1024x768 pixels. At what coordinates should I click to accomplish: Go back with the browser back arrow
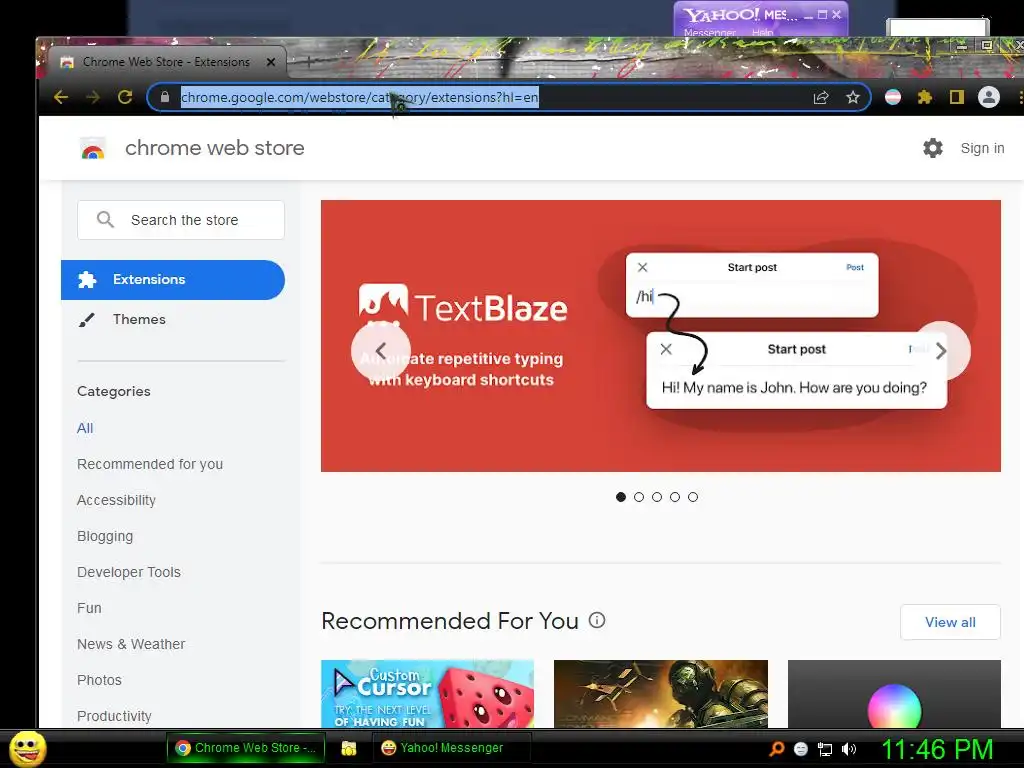point(61,97)
